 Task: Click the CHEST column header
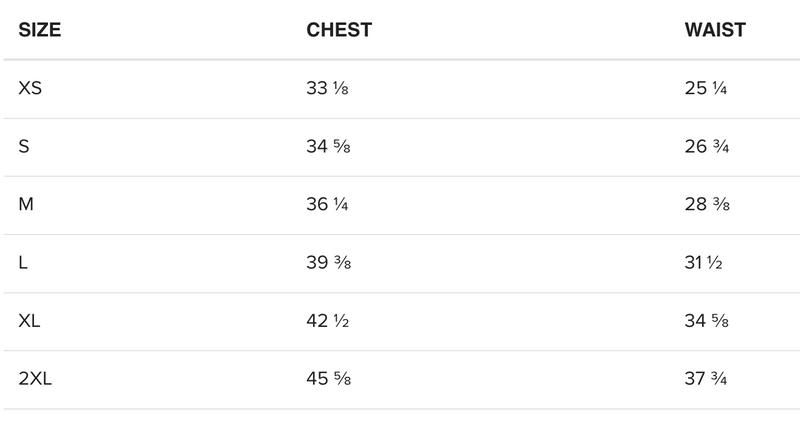point(339,30)
